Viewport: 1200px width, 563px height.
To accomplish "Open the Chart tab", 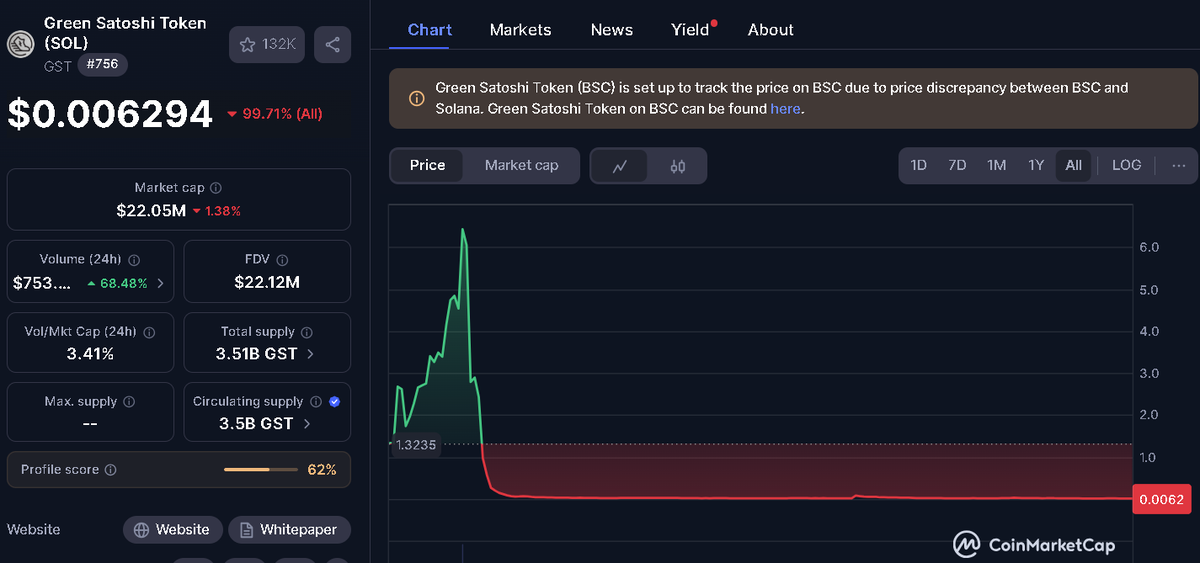I will coord(430,30).
